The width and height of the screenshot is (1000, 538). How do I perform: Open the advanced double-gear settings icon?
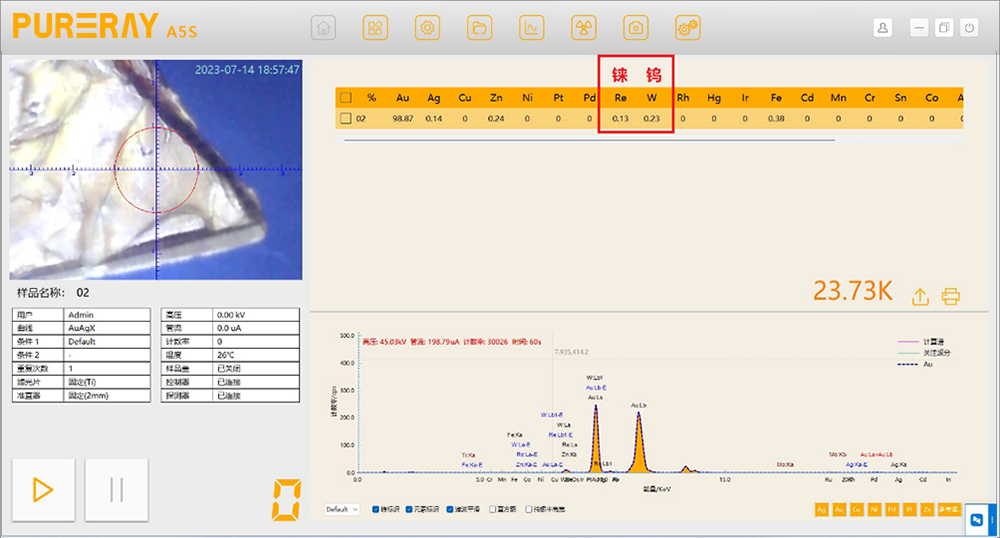coord(687,28)
